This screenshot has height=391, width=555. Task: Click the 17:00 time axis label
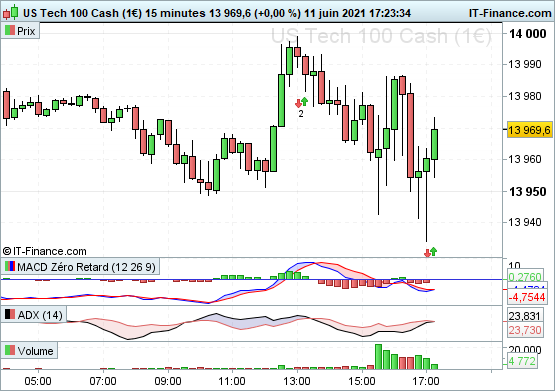coord(426,381)
